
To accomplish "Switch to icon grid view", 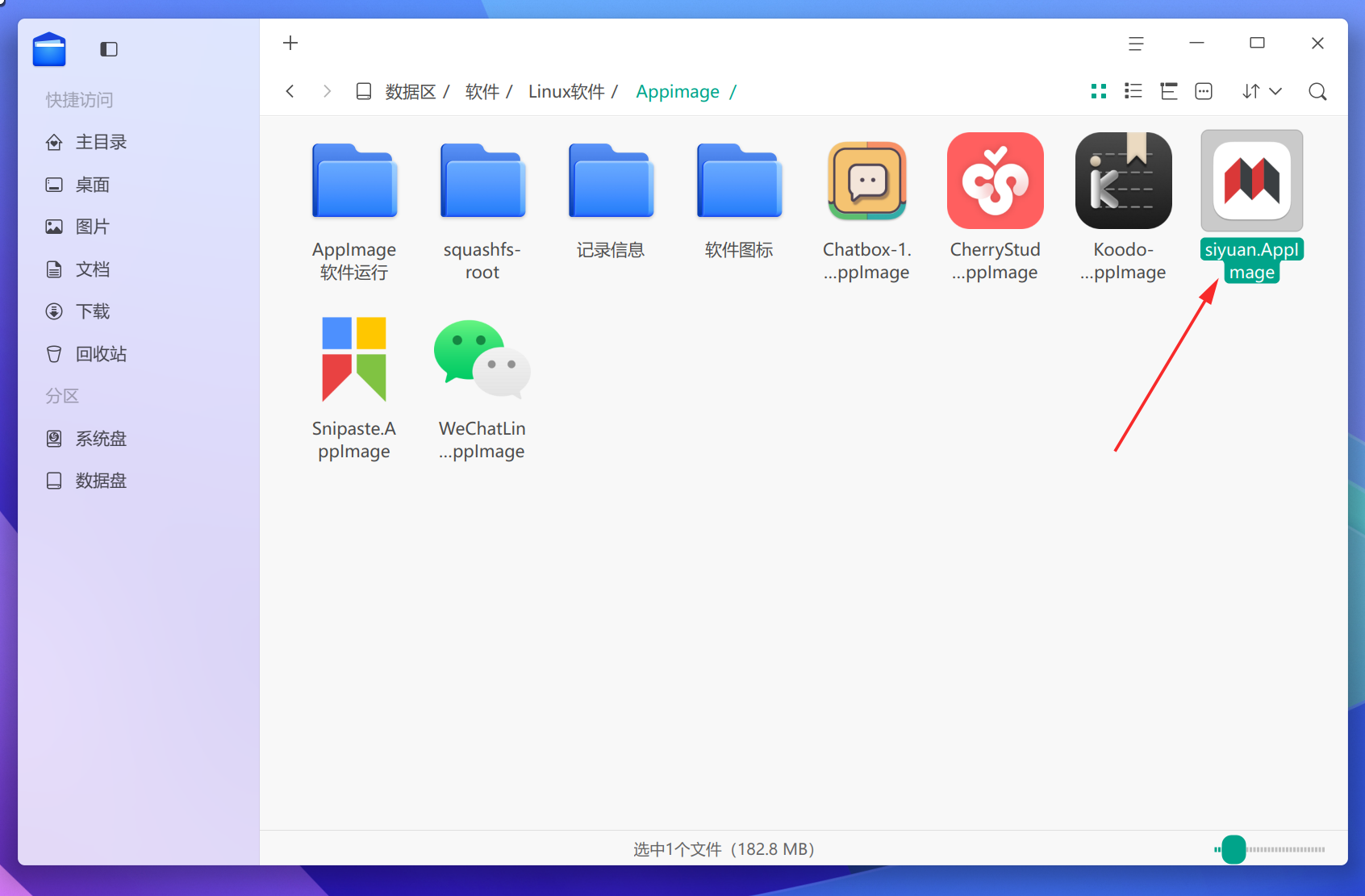I will pos(1099,91).
